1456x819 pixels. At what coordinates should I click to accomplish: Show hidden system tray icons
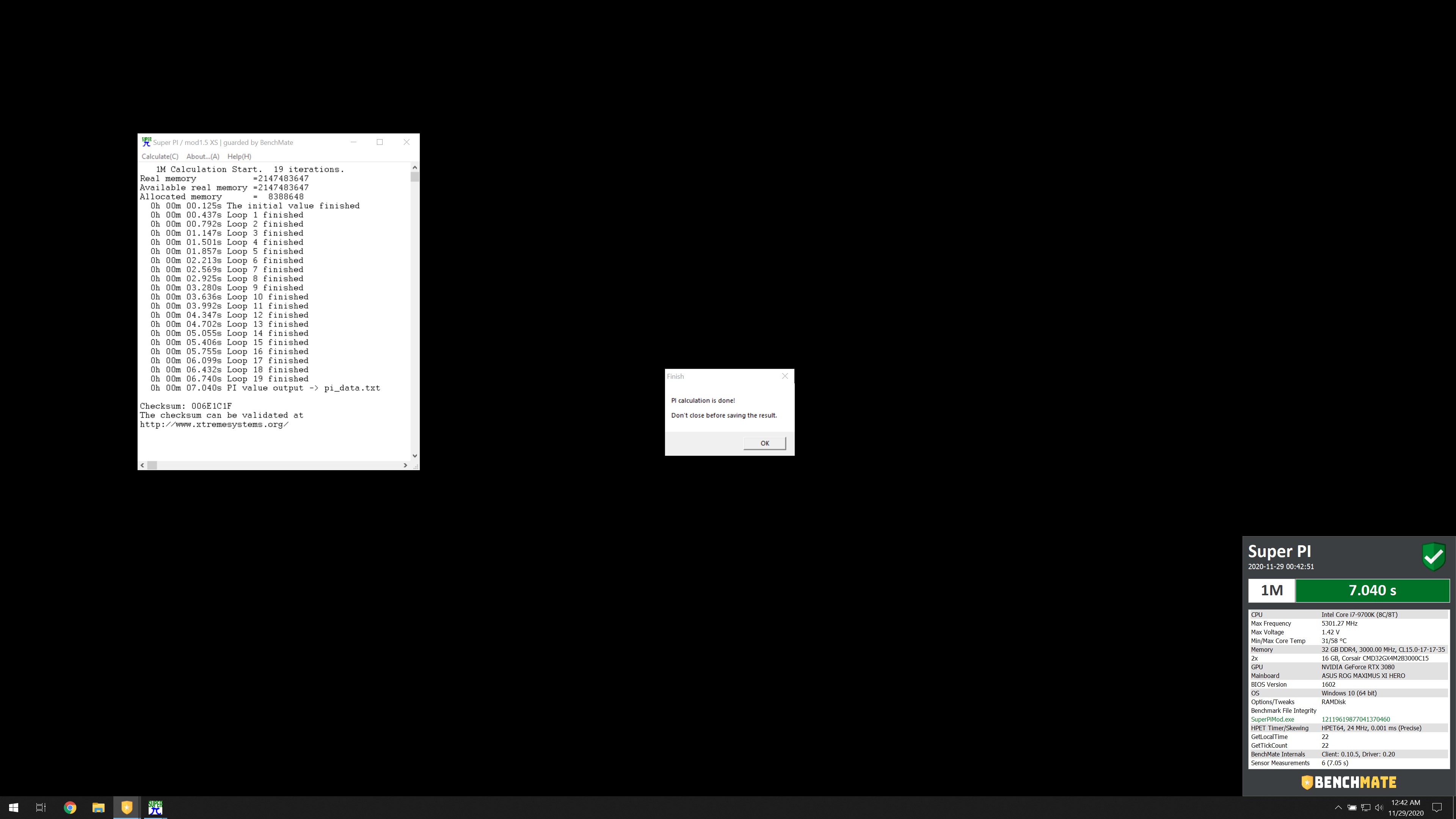click(1338, 808)
